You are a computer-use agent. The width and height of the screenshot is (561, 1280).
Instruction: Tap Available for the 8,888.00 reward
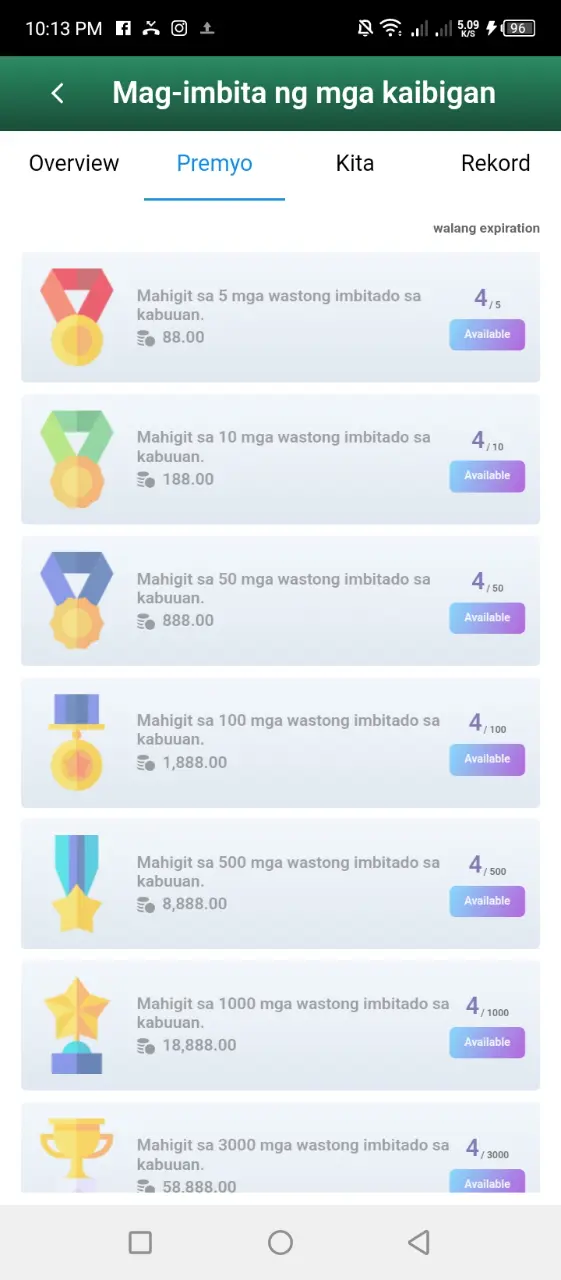click(x=487, y=901)
